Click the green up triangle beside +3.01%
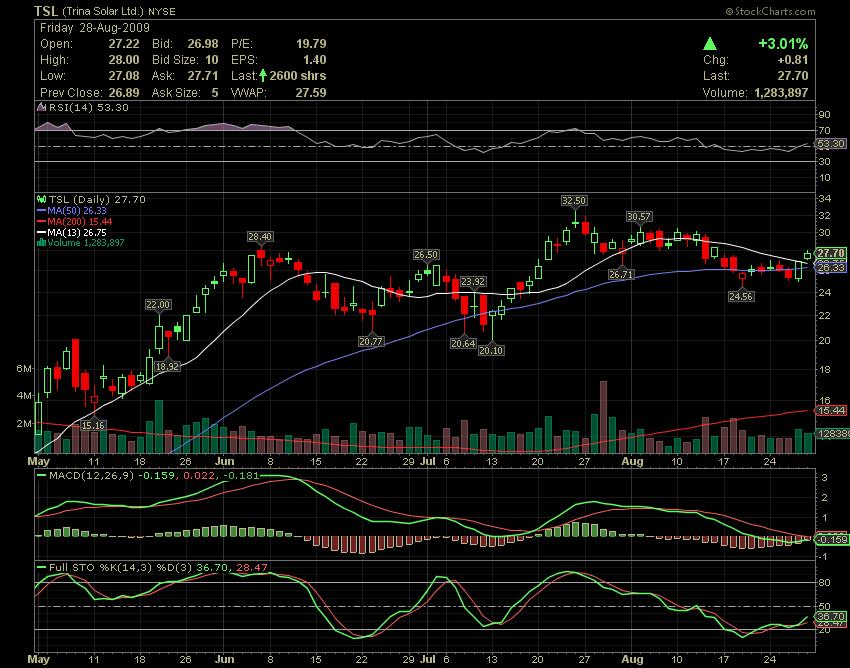The image size is (850, 668). [710, 44]
